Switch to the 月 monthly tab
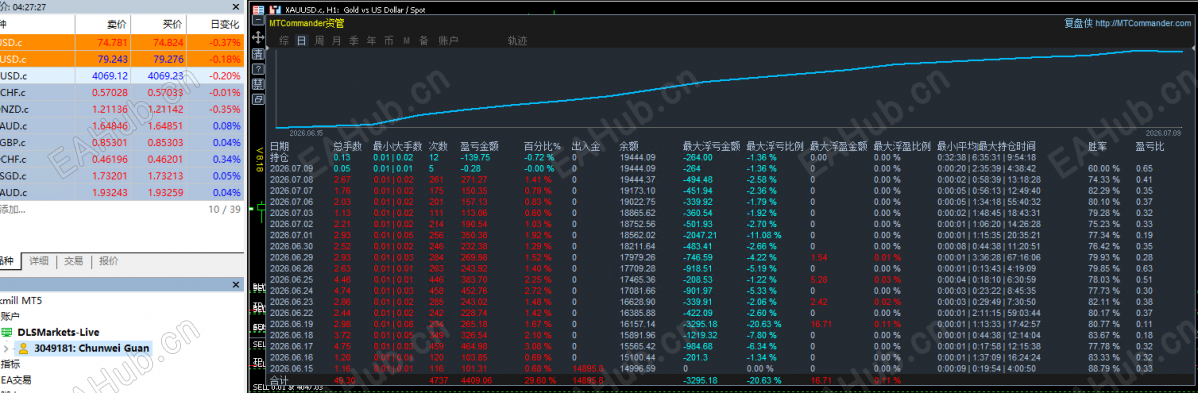Screen dimensions: 1198x393 click(336, 41)
